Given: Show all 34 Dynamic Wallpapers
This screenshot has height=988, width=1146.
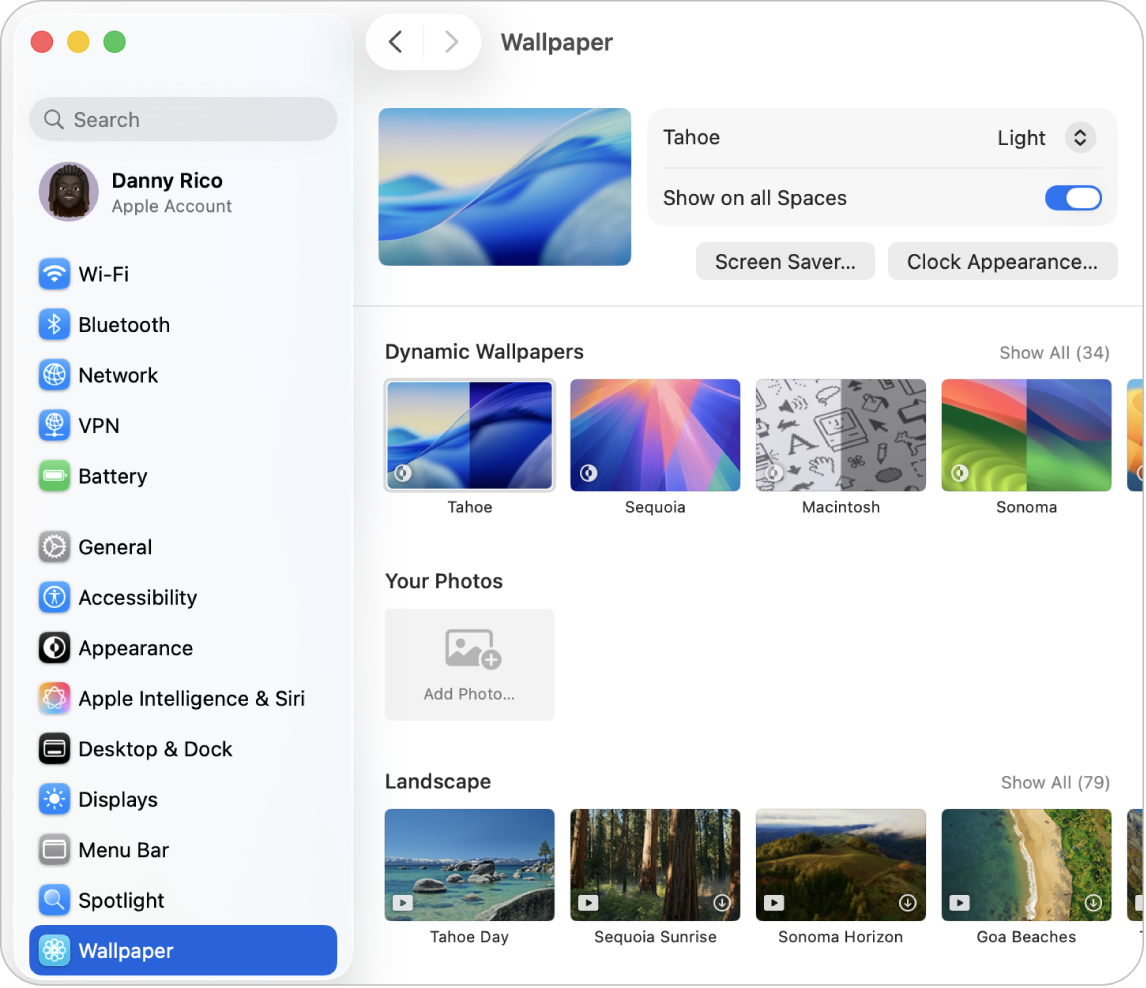Looking at the screenshot, I should coord(1054,352).
